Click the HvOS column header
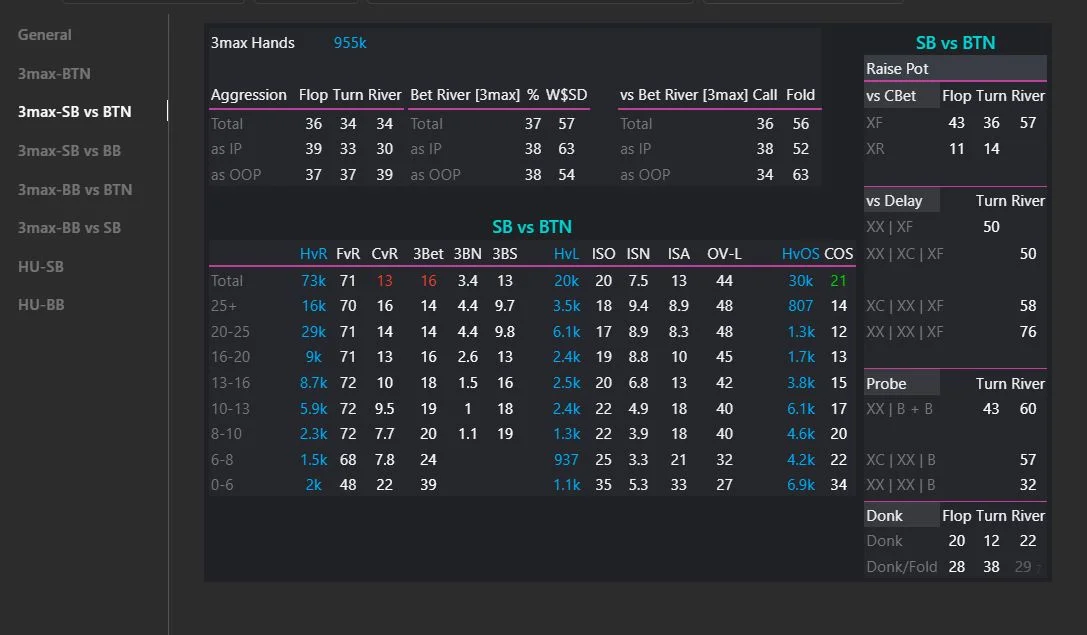The height and width of the screenshot is (635, 1087). [x=801, y=254]
